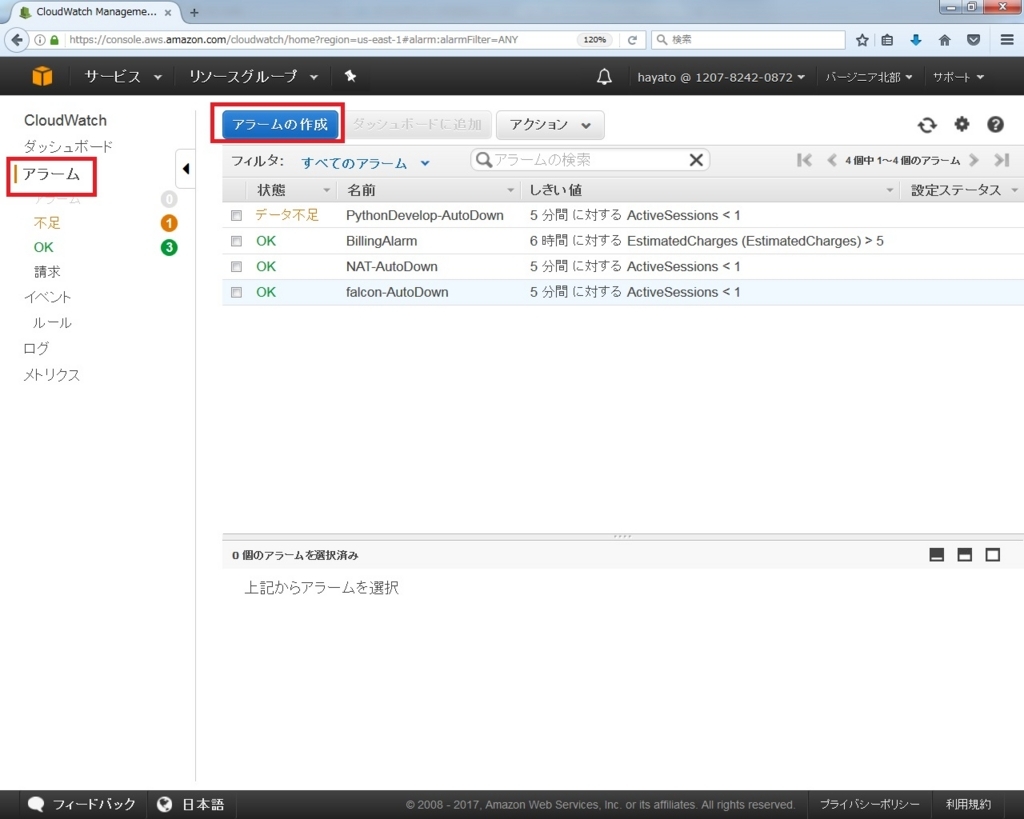Viewport: 1024px width, 819px height.
Task: Open the 日本語 language selector
Action: click(190, 804)
